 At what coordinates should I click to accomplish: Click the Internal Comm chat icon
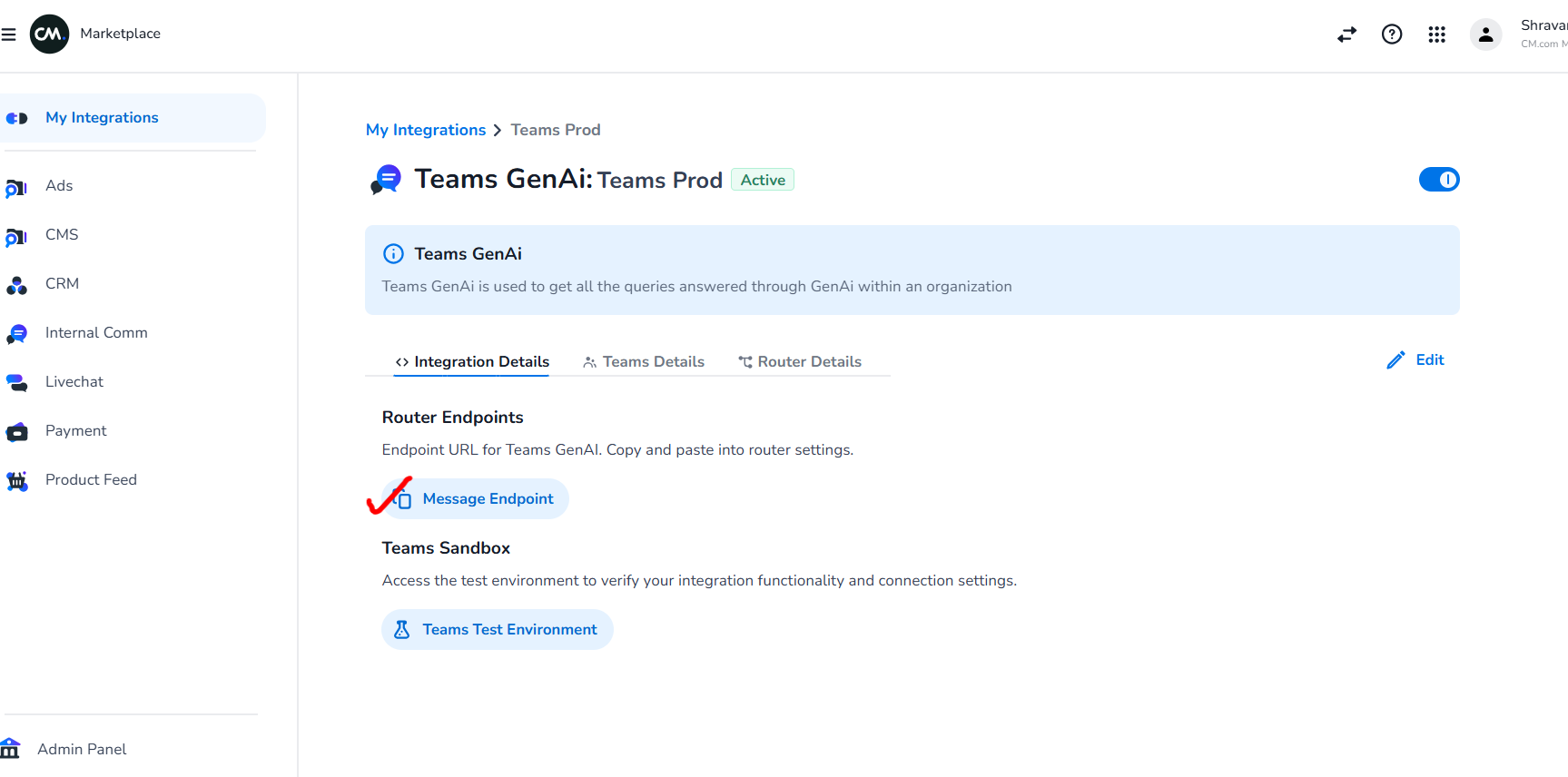[16, 334]
